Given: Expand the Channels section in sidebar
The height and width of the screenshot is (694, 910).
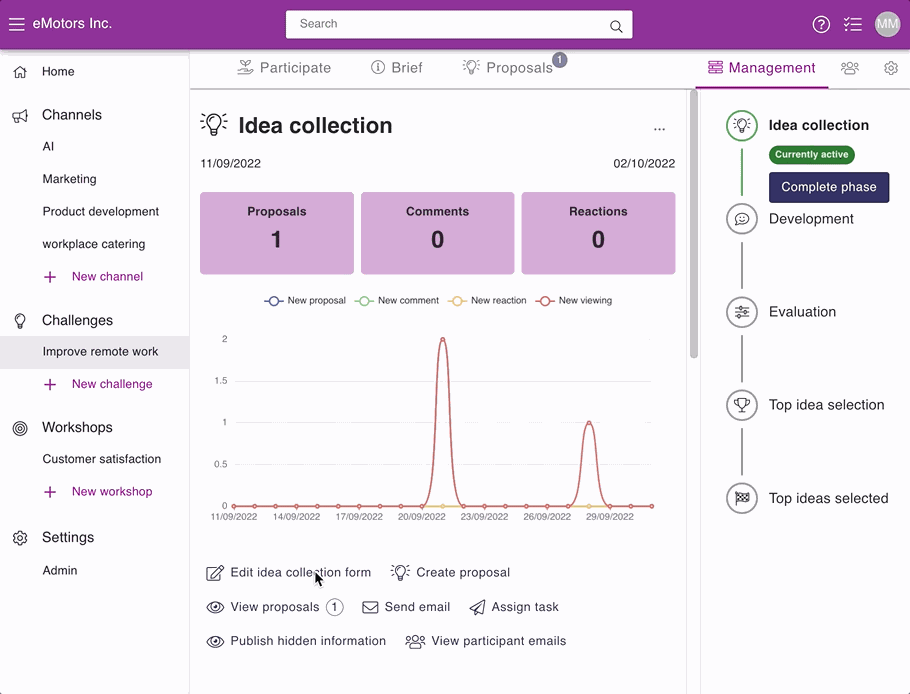Looking at the screenshot, I should tap(71, 115).
